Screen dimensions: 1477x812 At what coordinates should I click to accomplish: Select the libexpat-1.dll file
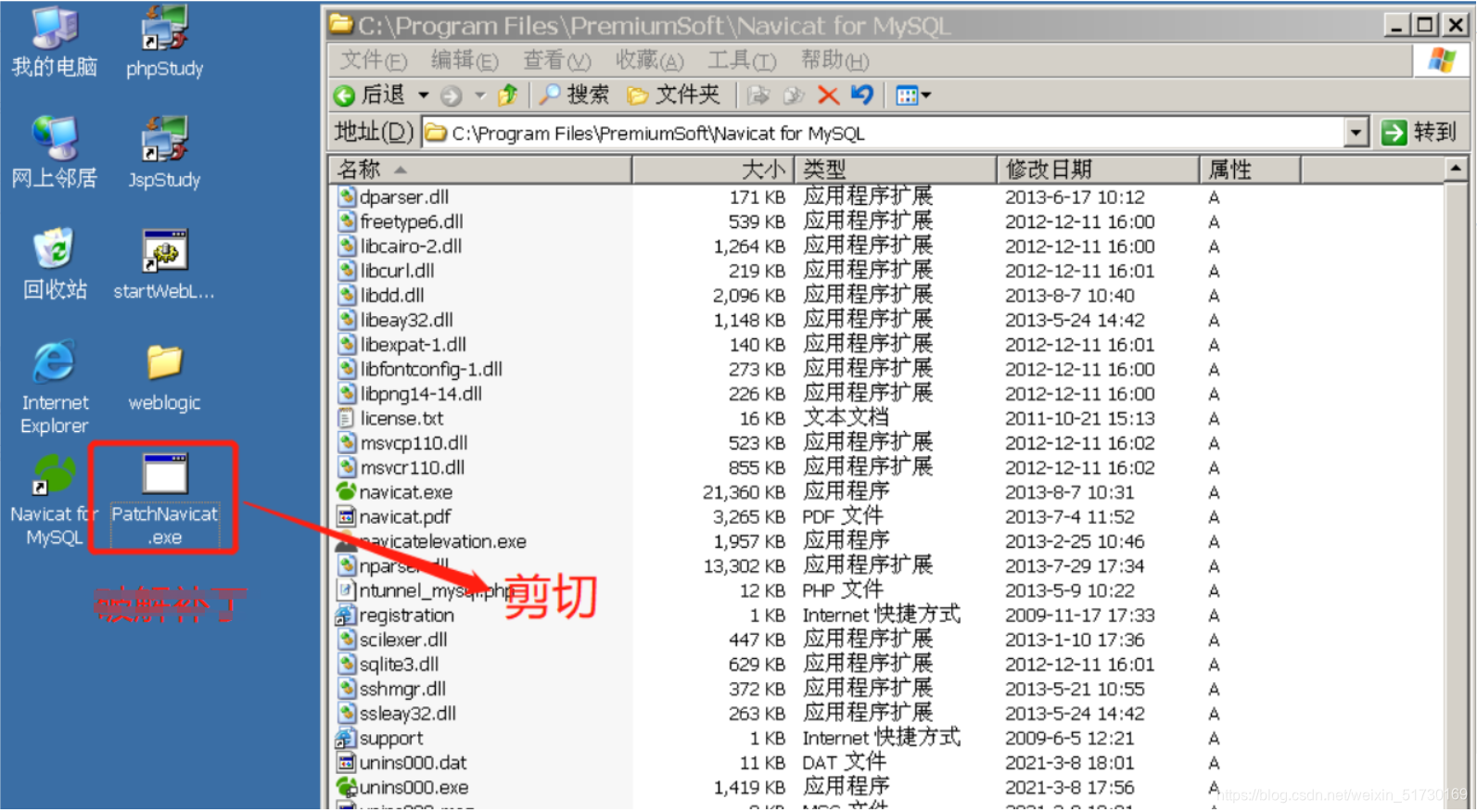[x=402, y=344]
